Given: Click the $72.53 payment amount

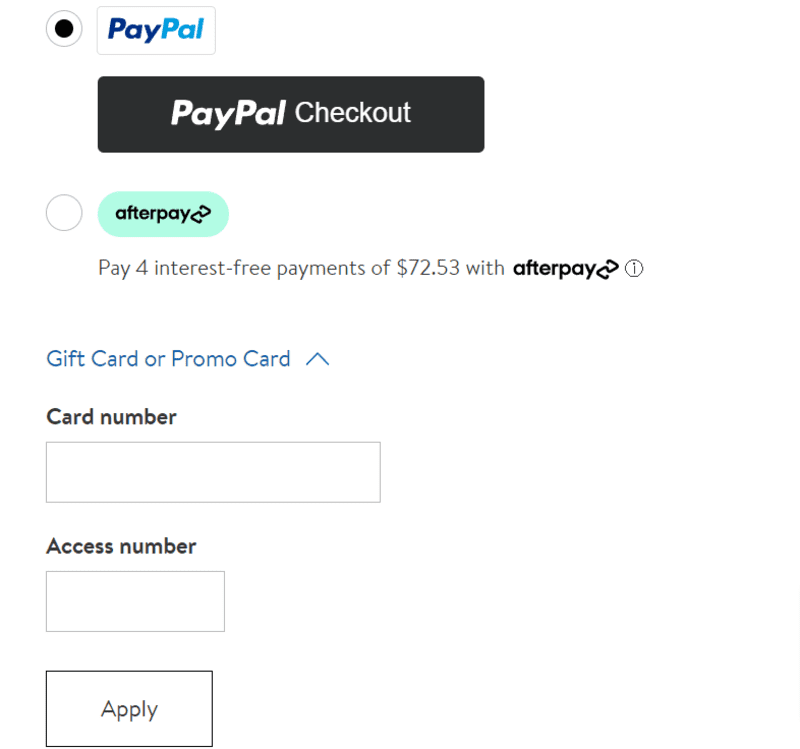Looking at the screenshot, I should [428, 268].
